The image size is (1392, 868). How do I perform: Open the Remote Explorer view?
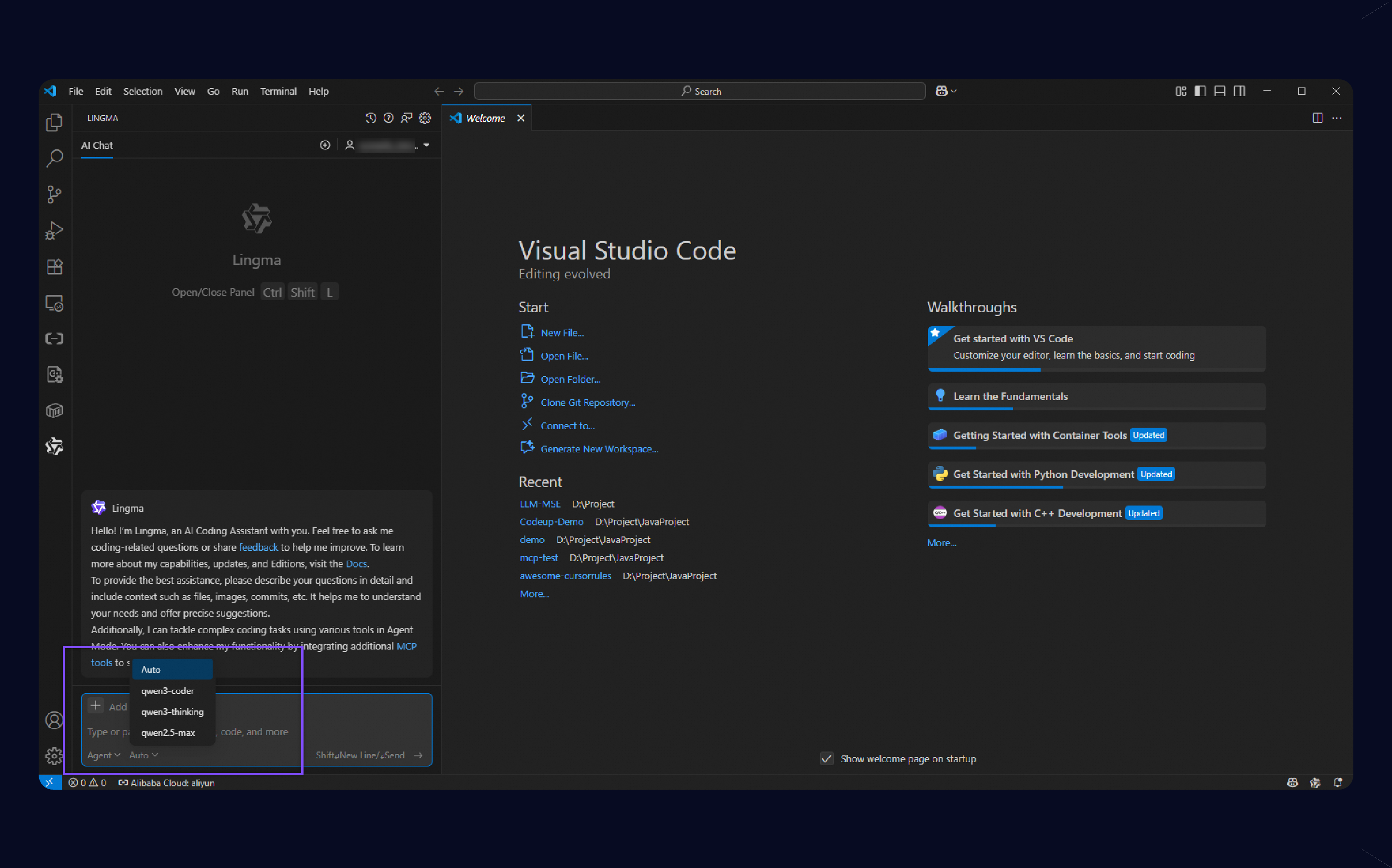54,303
